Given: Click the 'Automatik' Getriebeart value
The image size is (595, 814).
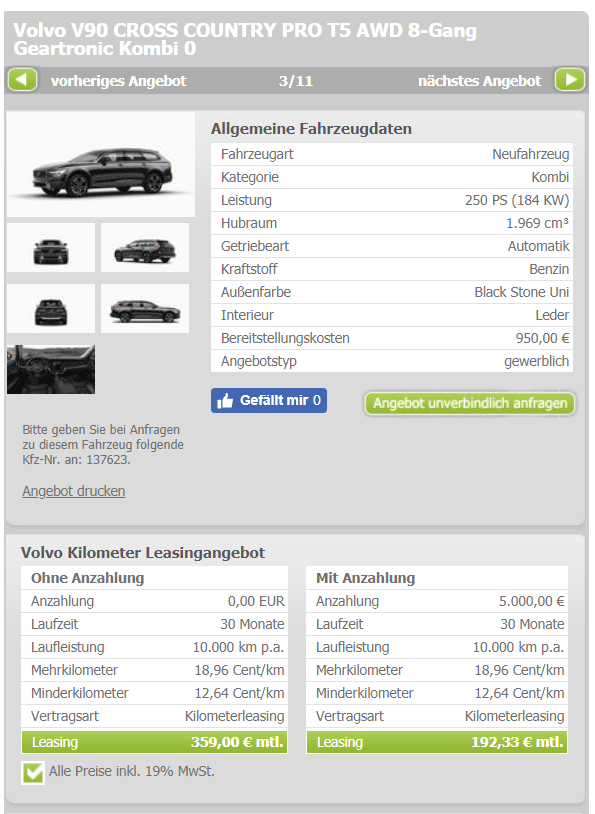Looking at the screenshot, I should 538,246.
